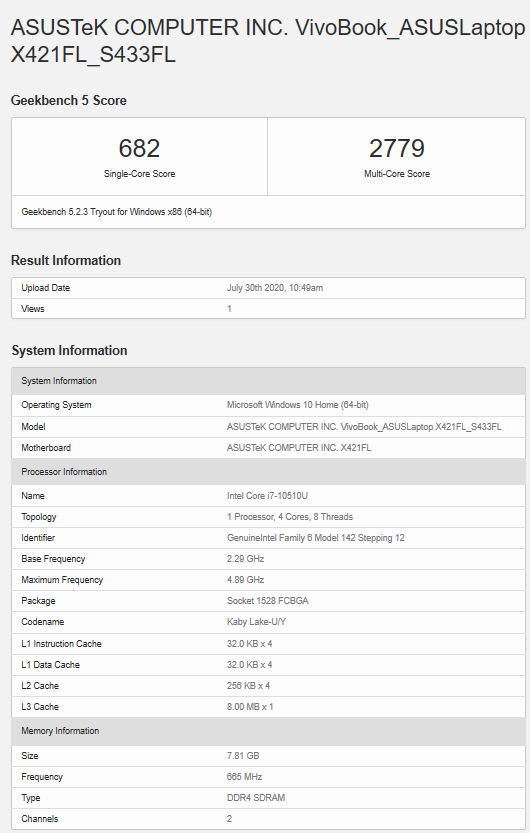Click the Intel Core i7-10510U value
This screenshot has width=530, height=833.
coord(267,496)
